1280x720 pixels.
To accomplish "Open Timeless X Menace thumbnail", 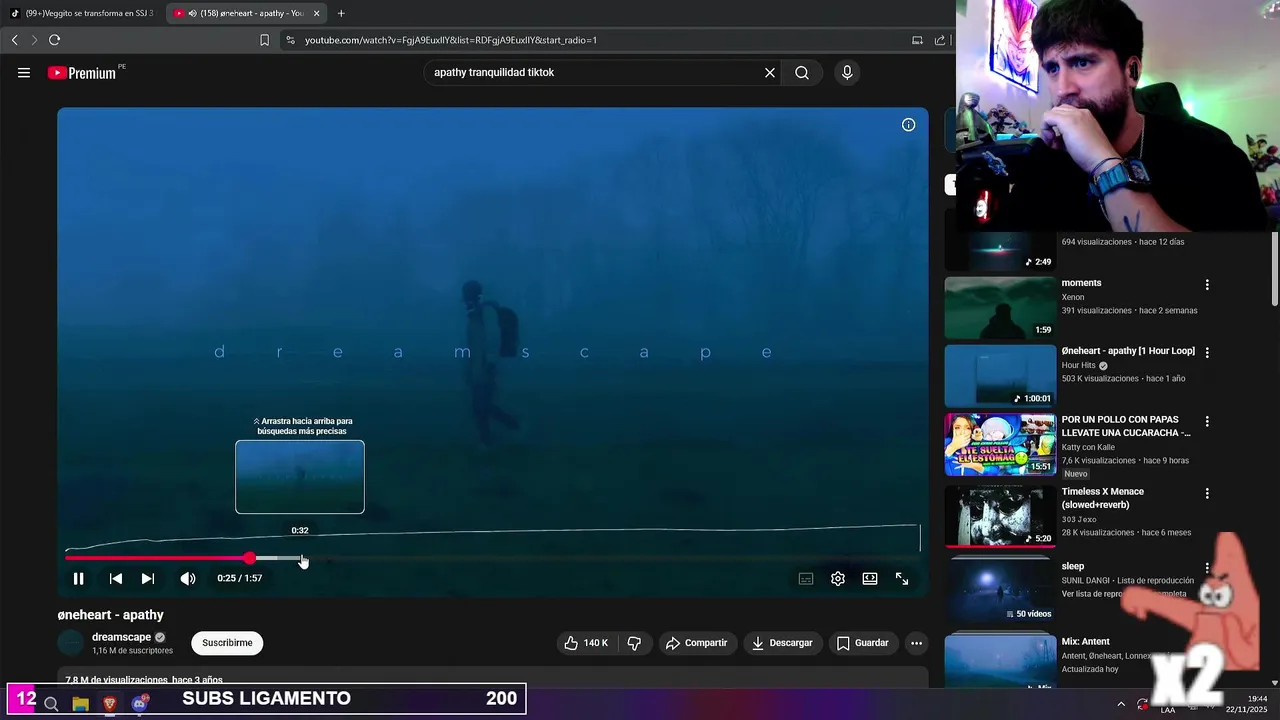I will coord(1000,516).
